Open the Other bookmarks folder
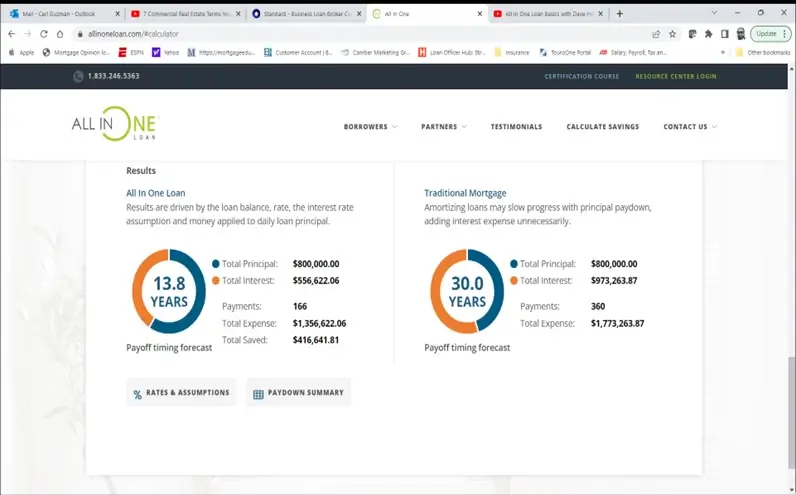 click(763, 52)
